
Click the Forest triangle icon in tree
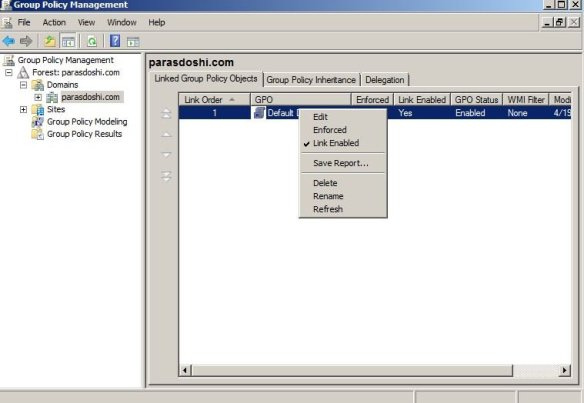coord(23,72)
